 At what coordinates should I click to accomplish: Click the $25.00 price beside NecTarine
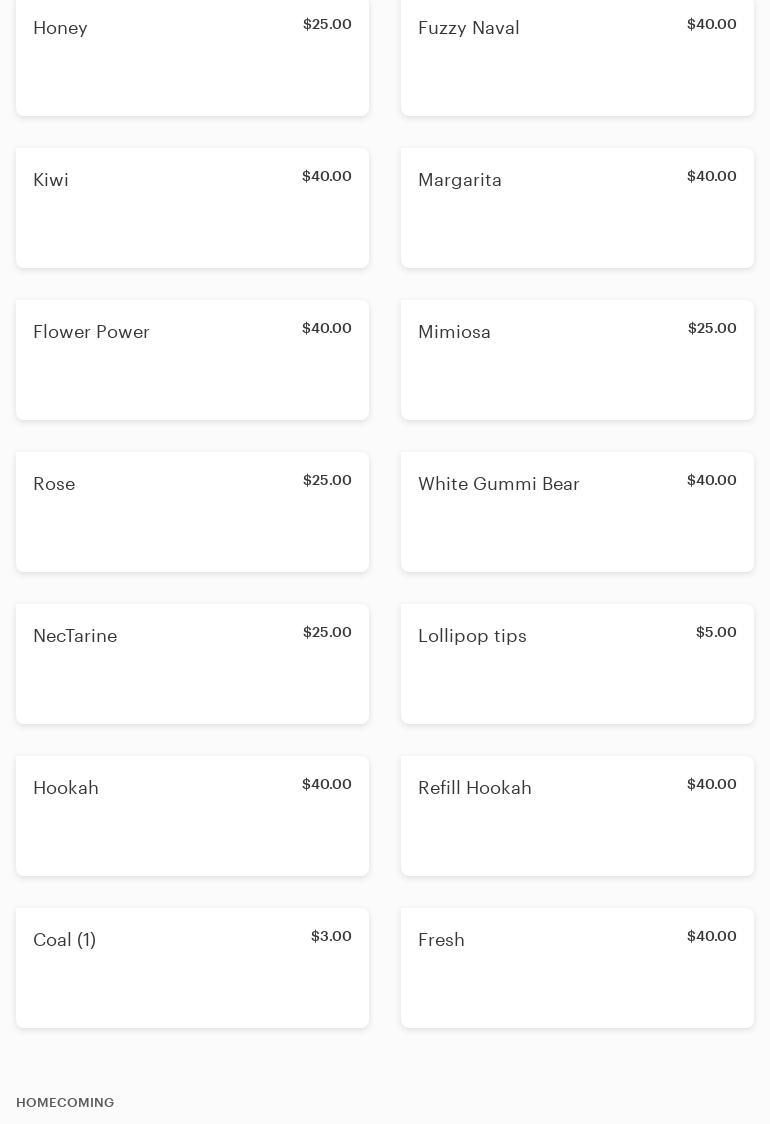327,632
